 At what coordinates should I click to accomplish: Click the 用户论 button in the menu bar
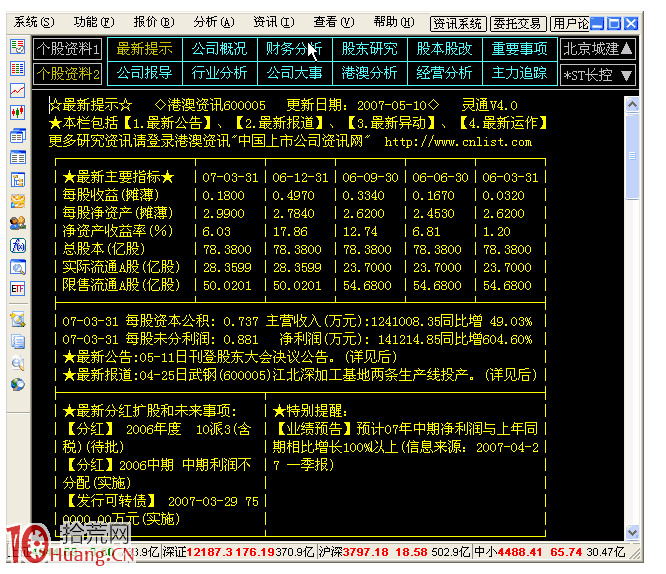tap(570, 24)
